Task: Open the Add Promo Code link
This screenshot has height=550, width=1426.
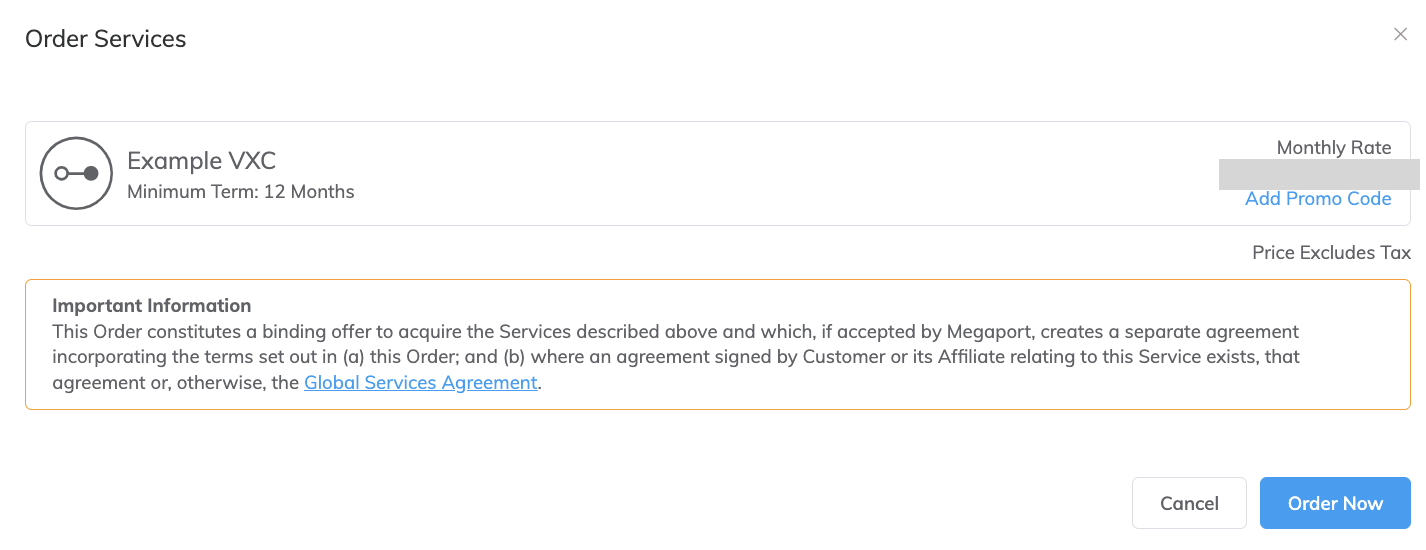Action: coord(1318,199)
